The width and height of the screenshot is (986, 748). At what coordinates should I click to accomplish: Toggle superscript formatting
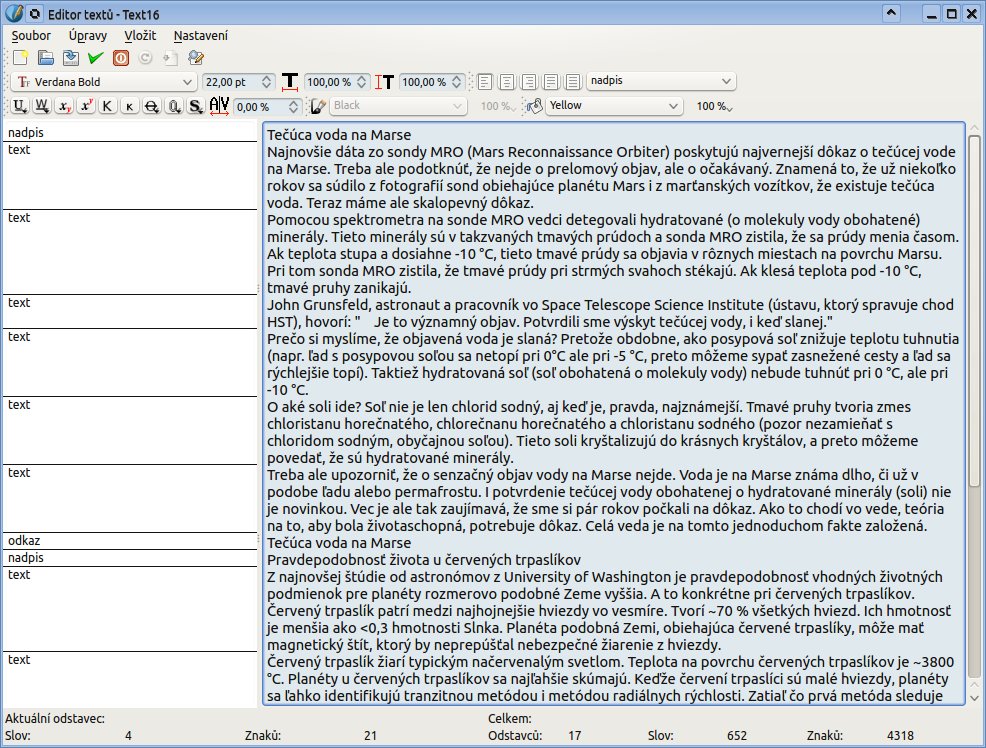pyautogui.click(x=86, y=106)
